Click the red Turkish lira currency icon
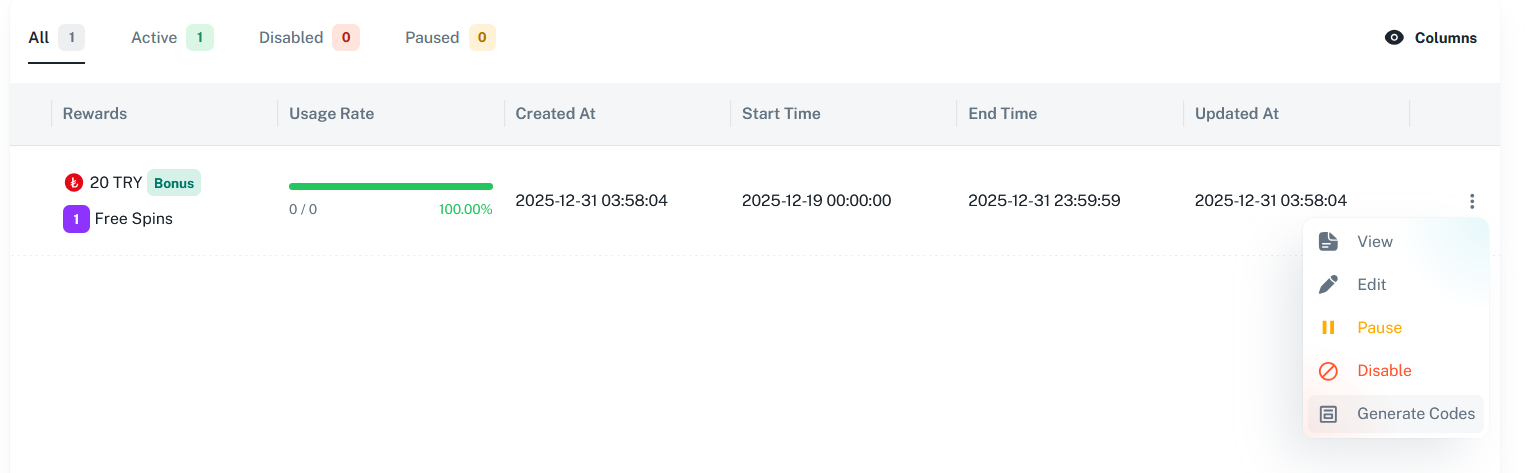This screenshot has height=473, width=1533. 73,183
